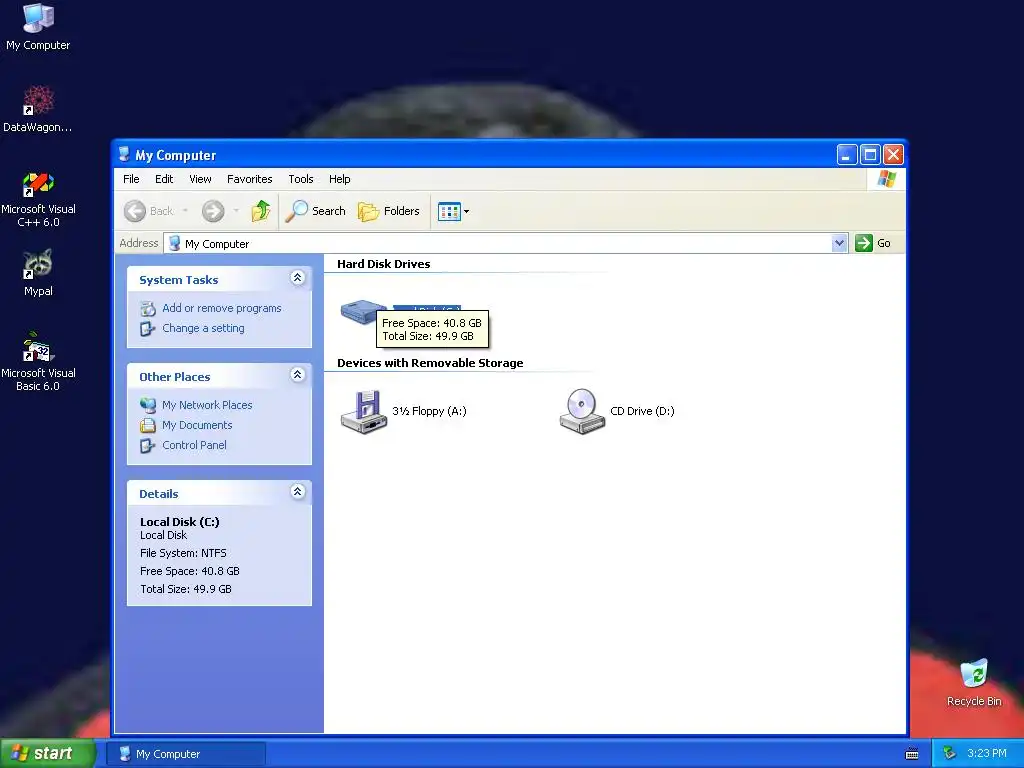
Task: Close the My Computer window
Action: 893,155
